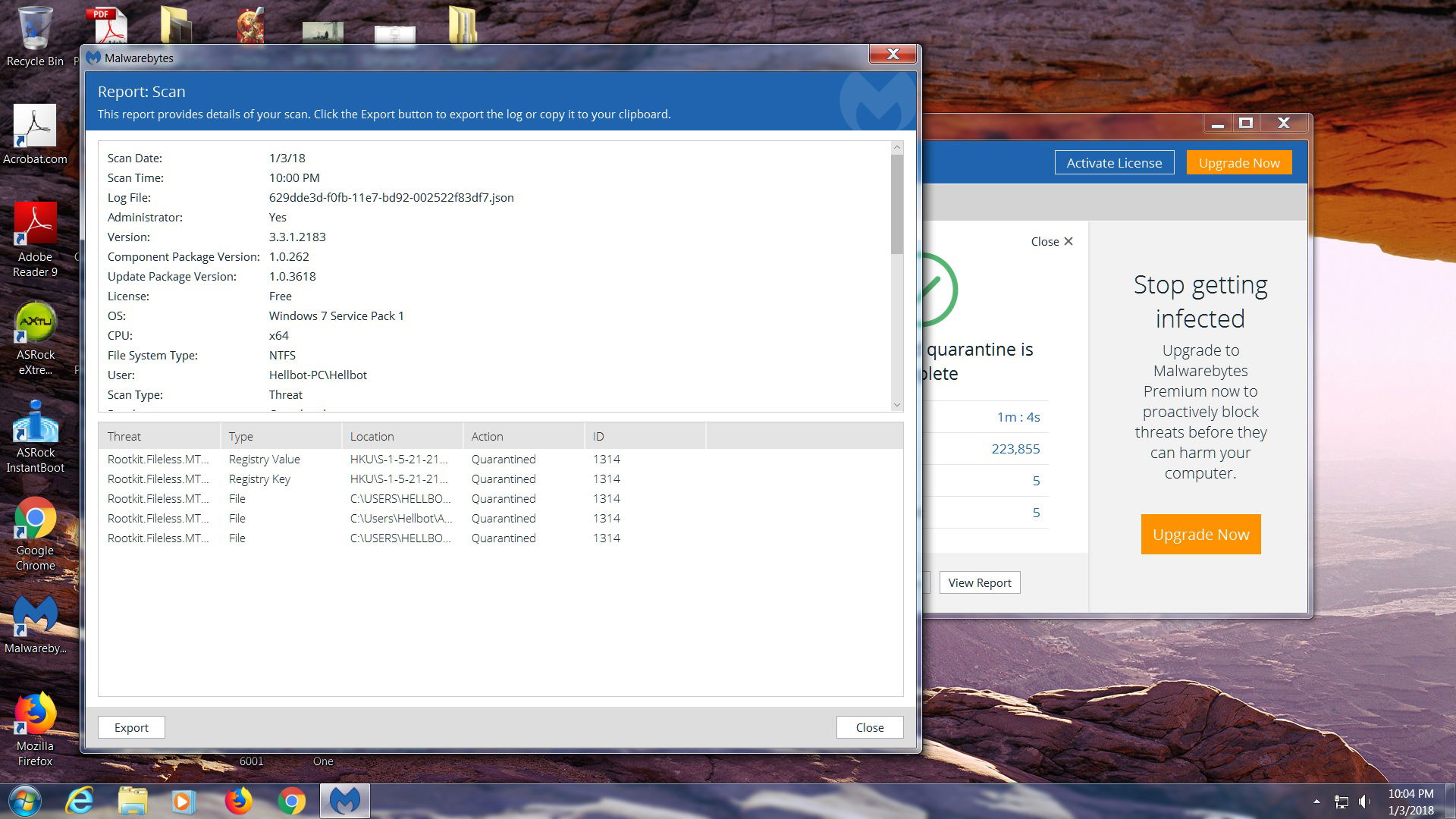This screenshot has height=819, width=1456.
Task: Open File Explorer from taskbar
Action: point(133,801)
